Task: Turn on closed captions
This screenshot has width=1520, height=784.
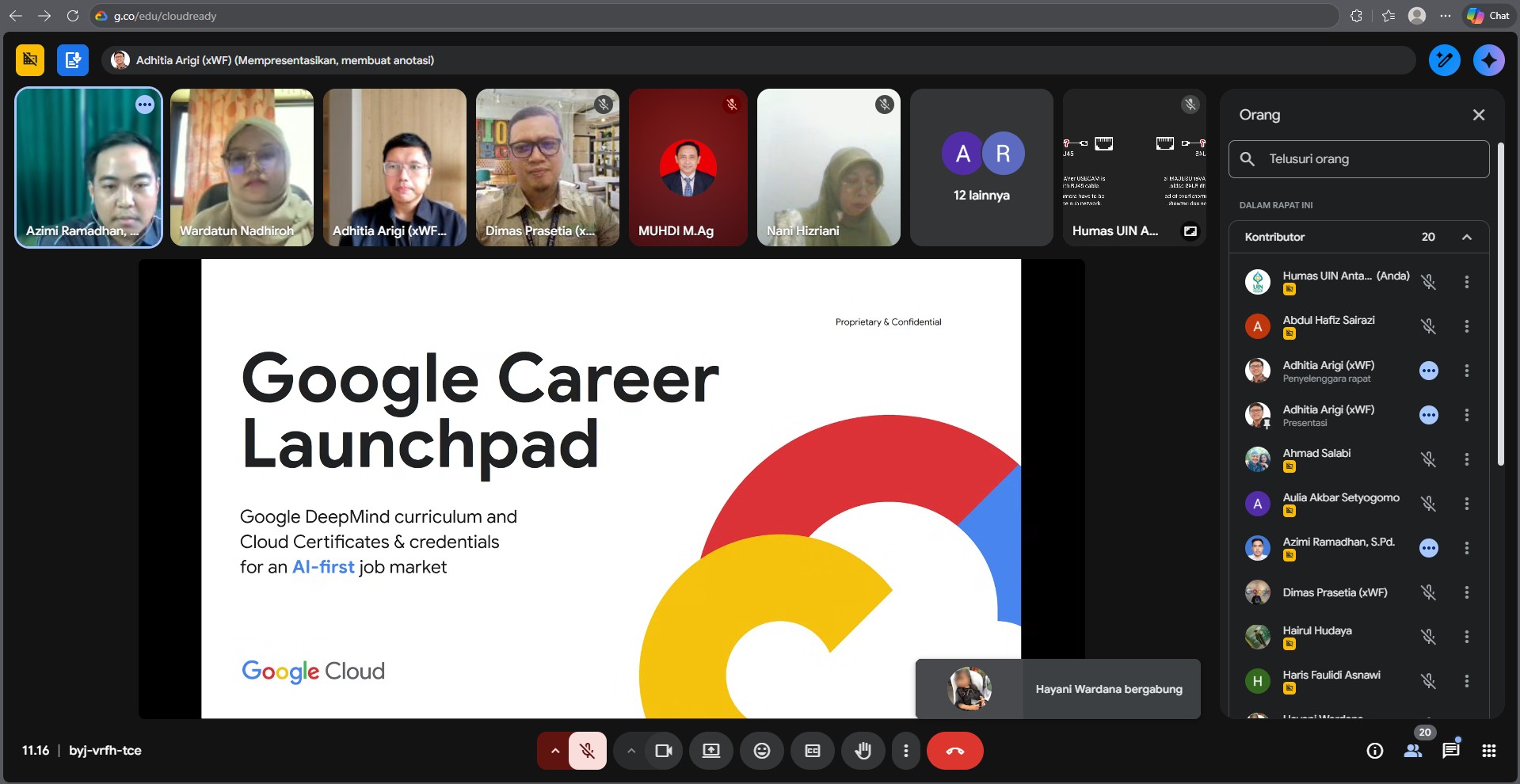Action: 813,751
